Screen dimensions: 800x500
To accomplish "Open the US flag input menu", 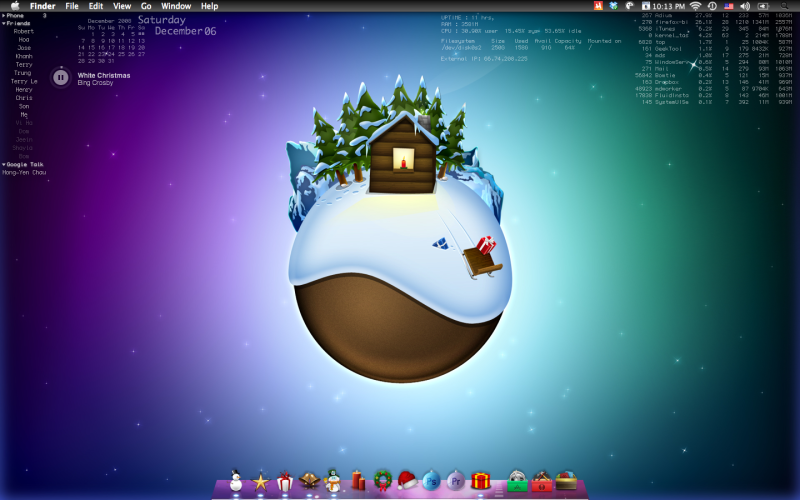I will (x=729, y=6).
